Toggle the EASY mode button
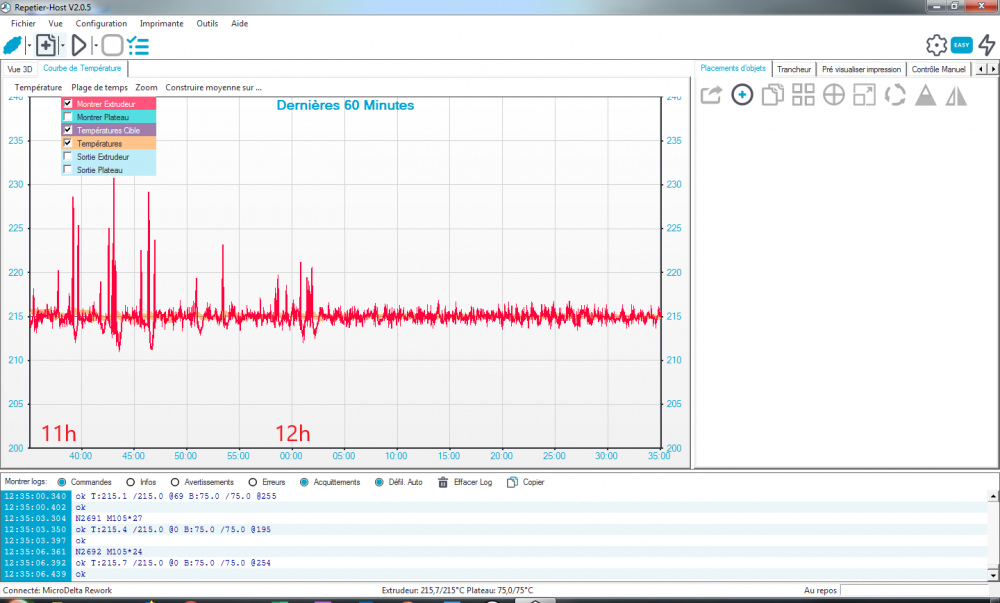The image size is (1000, 603). [961, 45]
